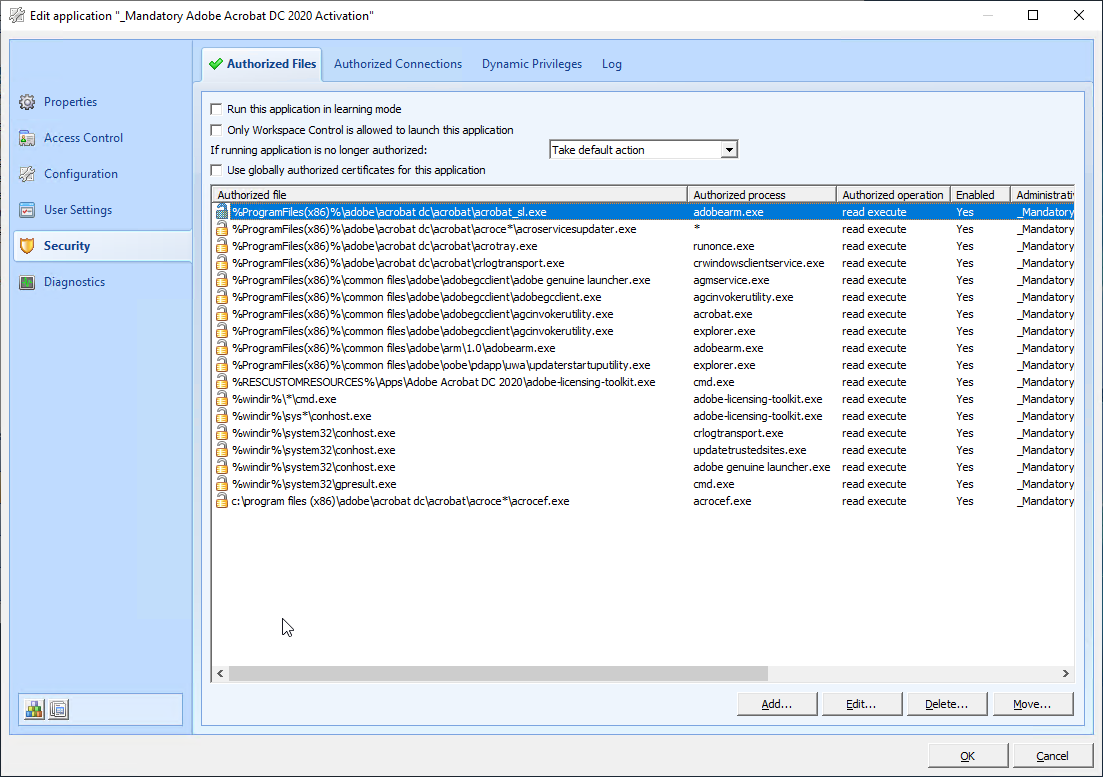Click the Access Control sidebar icon
Viewport: 1103px width, 777px height.
(27, 138)
